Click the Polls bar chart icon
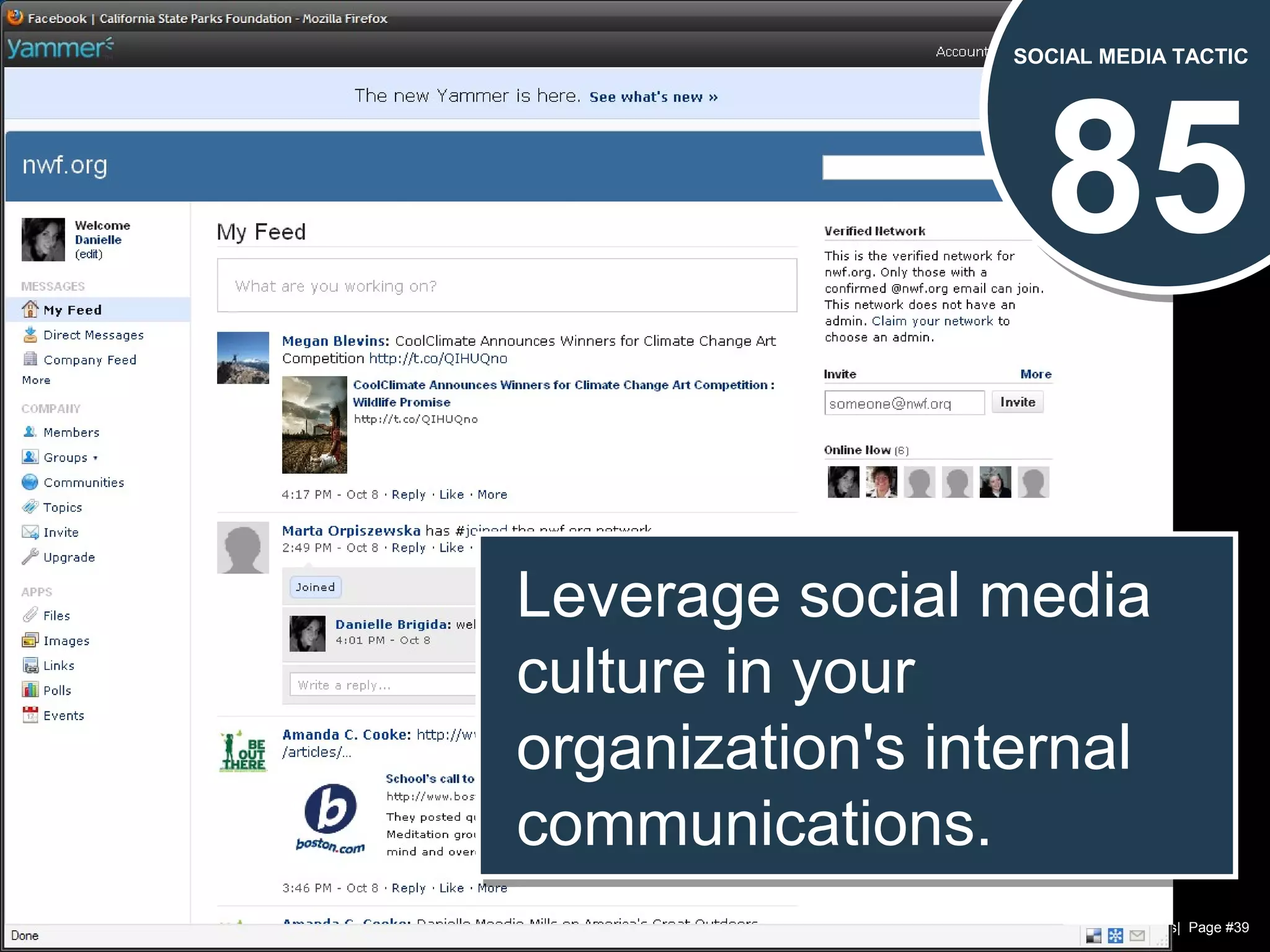Screen dimensions: 1270x952 pos(30,690)
